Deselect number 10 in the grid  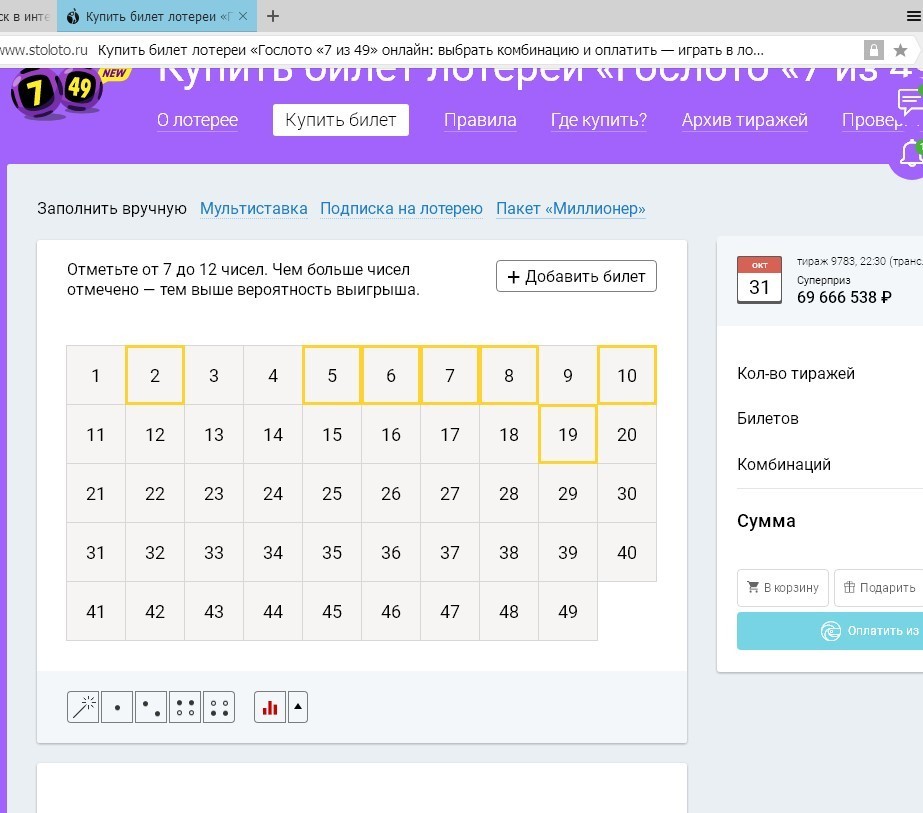pyautogui.click(x=627, y=375)
